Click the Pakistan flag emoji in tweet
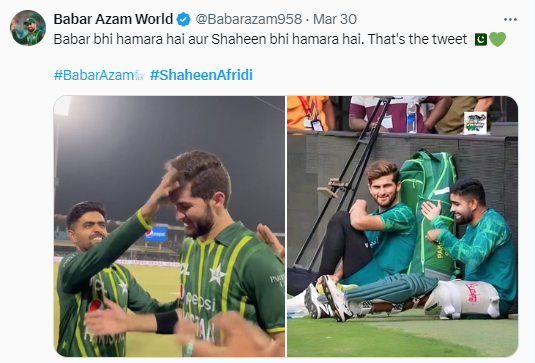Image resolution: width=535 pixels, height=363 pixels. click(x=480, y=39)
